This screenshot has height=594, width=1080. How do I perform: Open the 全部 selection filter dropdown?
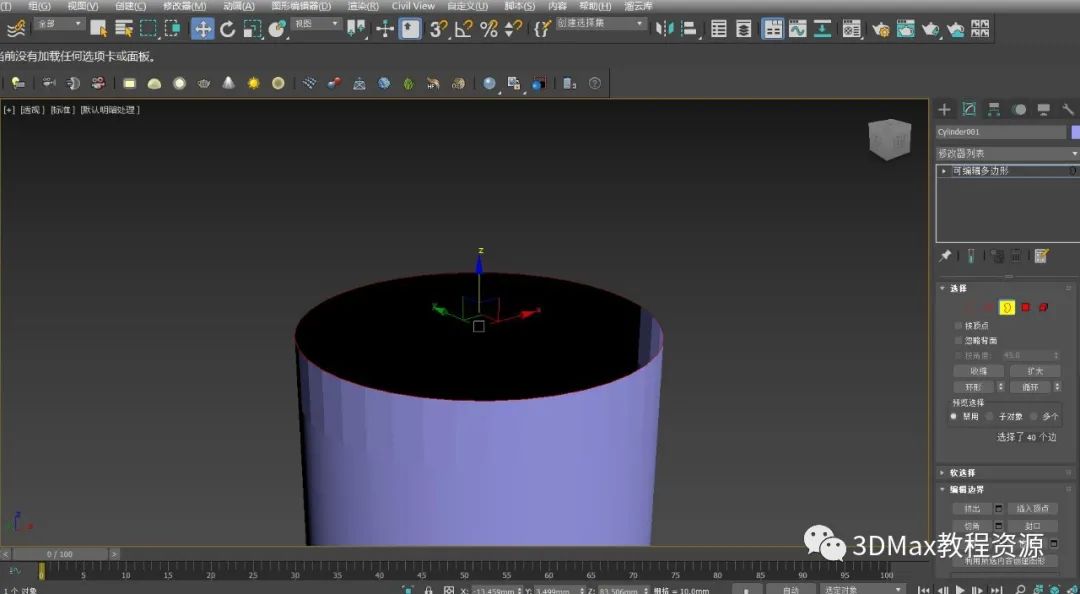(60, 24)
